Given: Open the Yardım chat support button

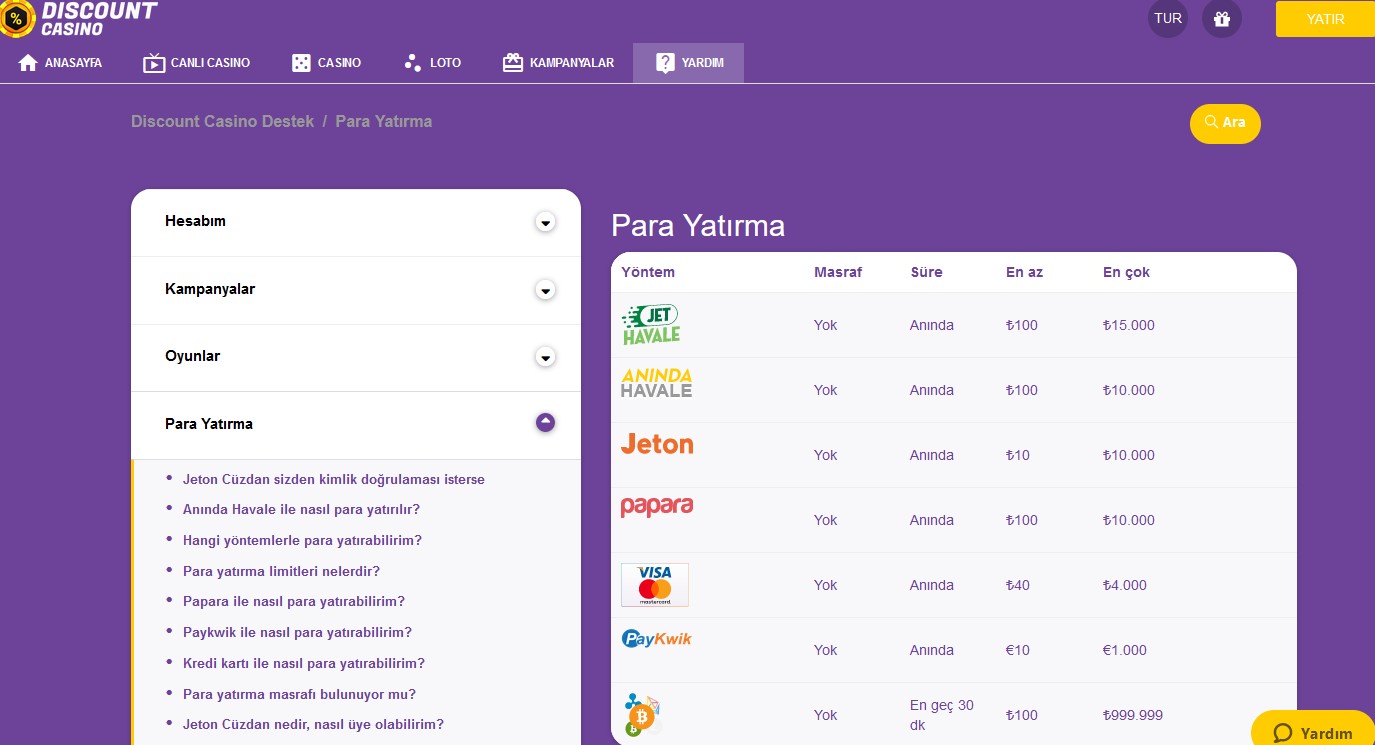Looking at the screenshot, I should [x=1313, y=731].
